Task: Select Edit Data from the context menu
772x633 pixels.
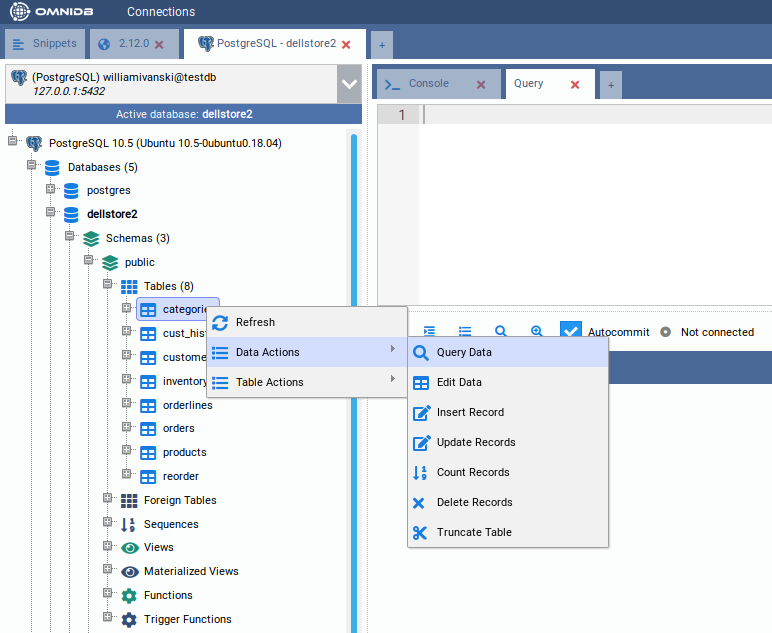Action: (x=459, y=382)
